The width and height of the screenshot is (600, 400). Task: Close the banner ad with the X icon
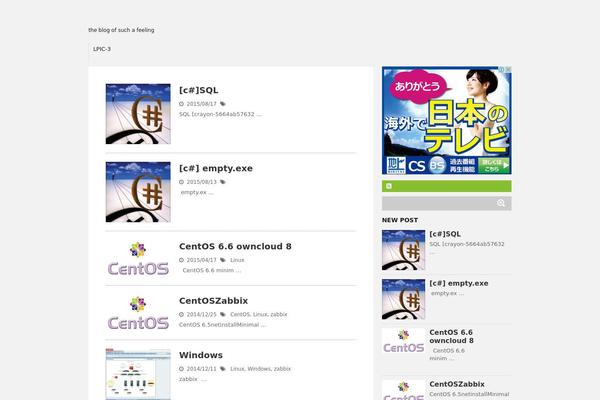(508, 69)
